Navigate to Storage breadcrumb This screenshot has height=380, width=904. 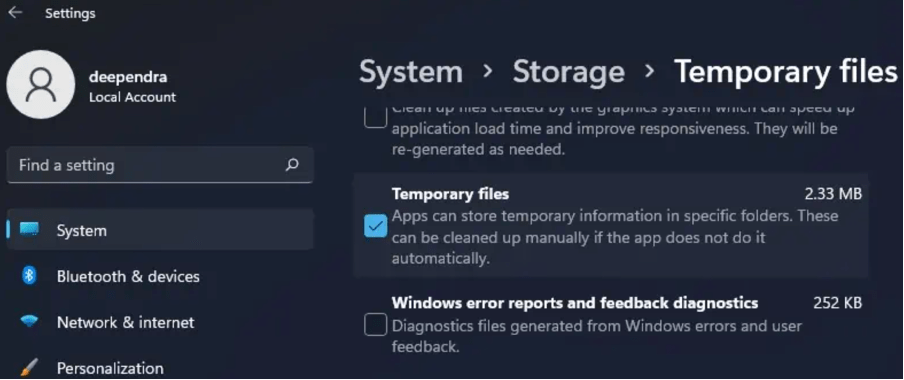tap(569, 72)
